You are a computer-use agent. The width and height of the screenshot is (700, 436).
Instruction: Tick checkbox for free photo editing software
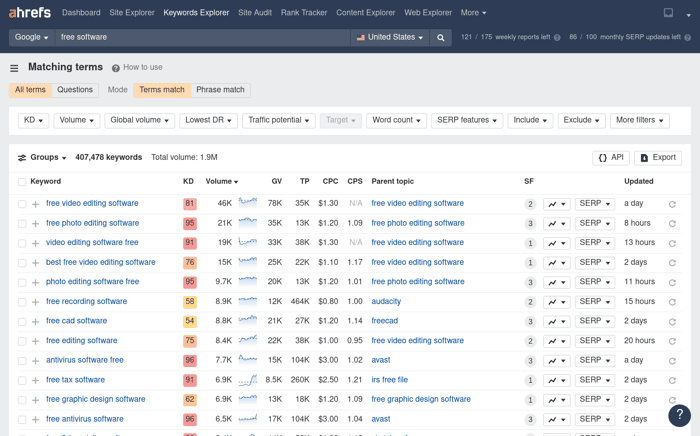(x=22, y=224)
